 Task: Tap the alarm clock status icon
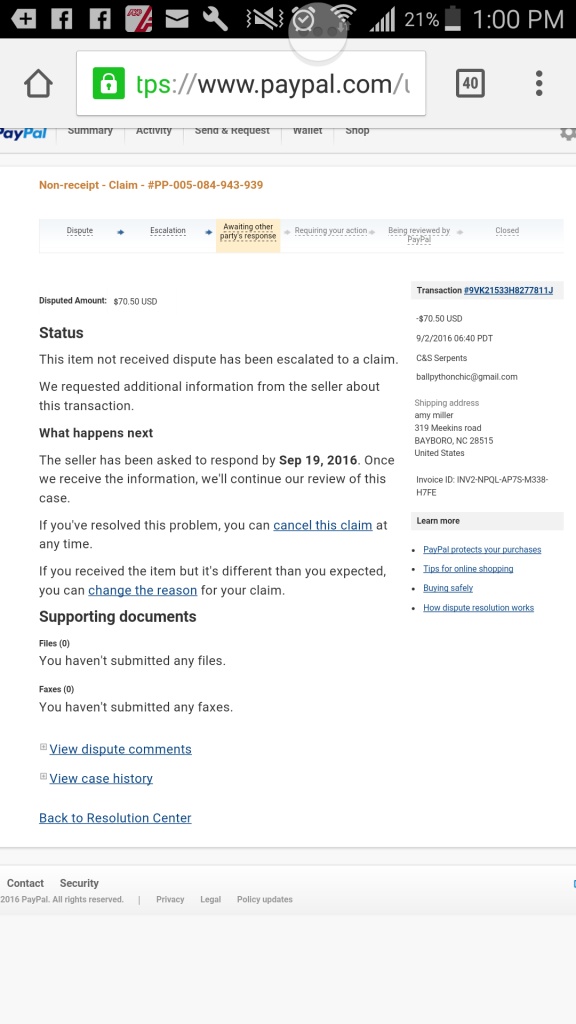(x=302, y=19)
